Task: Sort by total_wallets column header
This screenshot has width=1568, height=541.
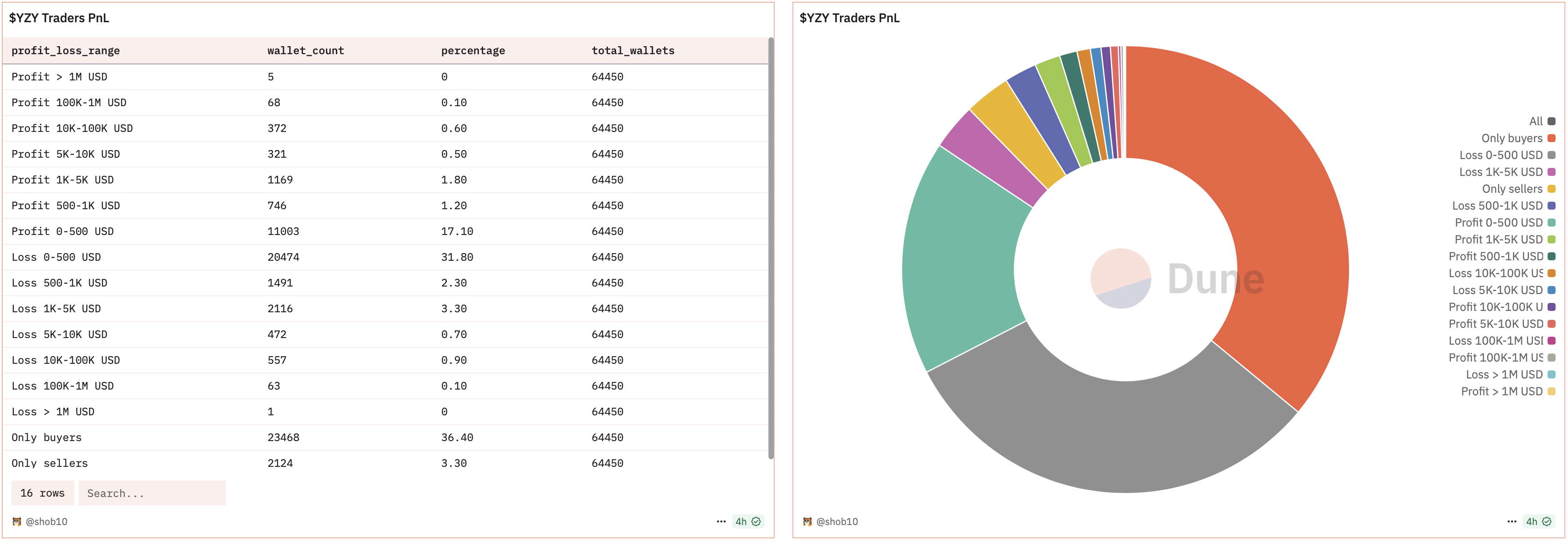Action: tap(633, 51)
